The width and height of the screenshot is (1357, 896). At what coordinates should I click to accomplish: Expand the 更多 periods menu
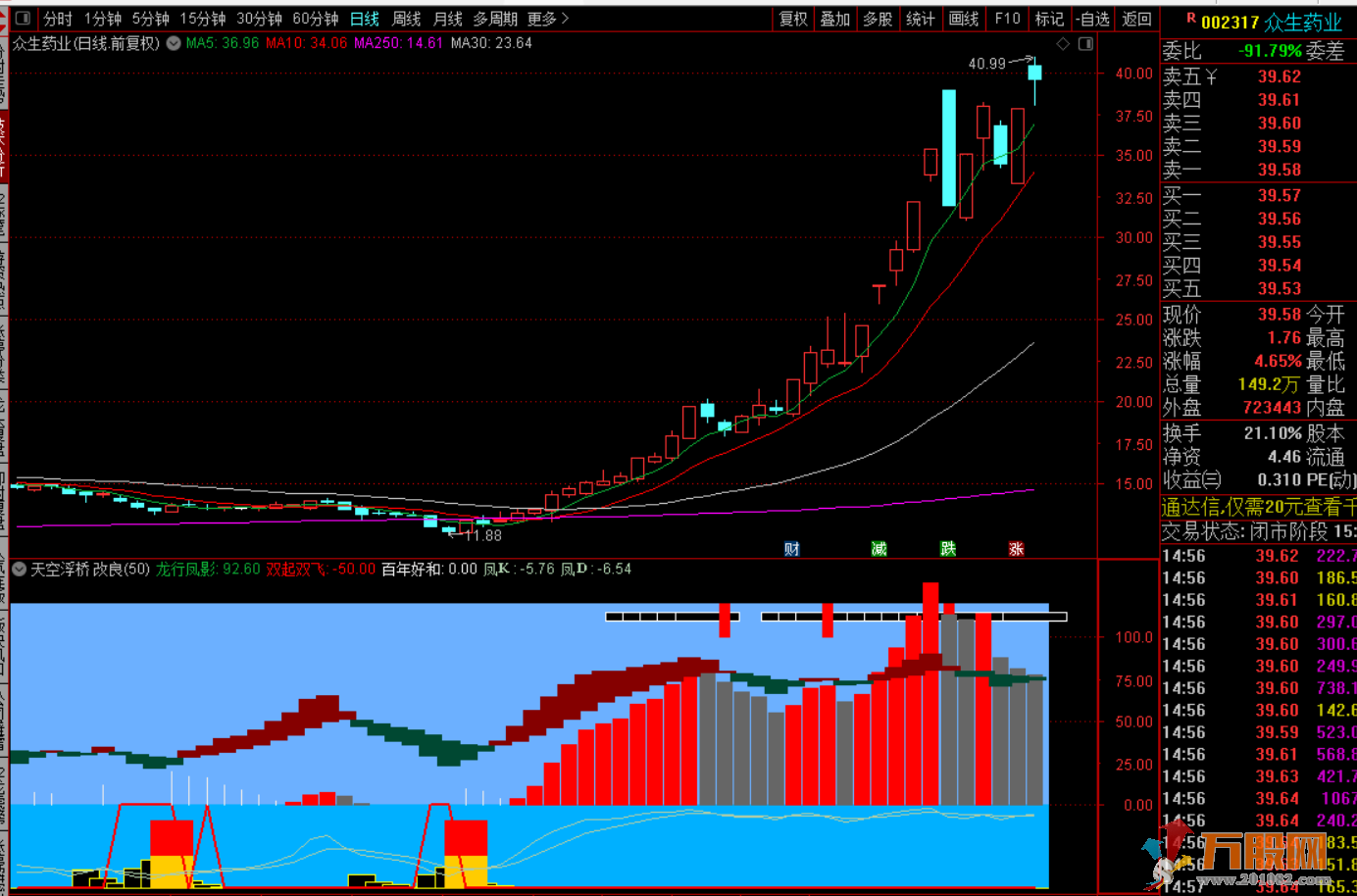tap(547, 19)
